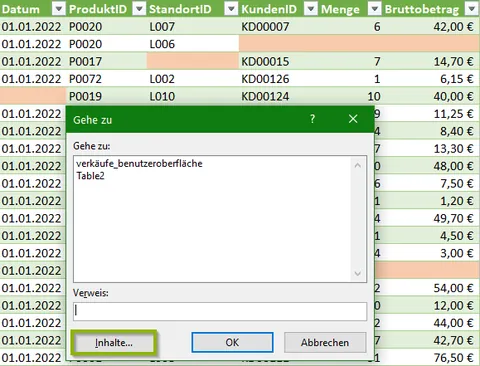Screen dimensions: 480x366
Task: Select cell P0017
Action: 107,61
